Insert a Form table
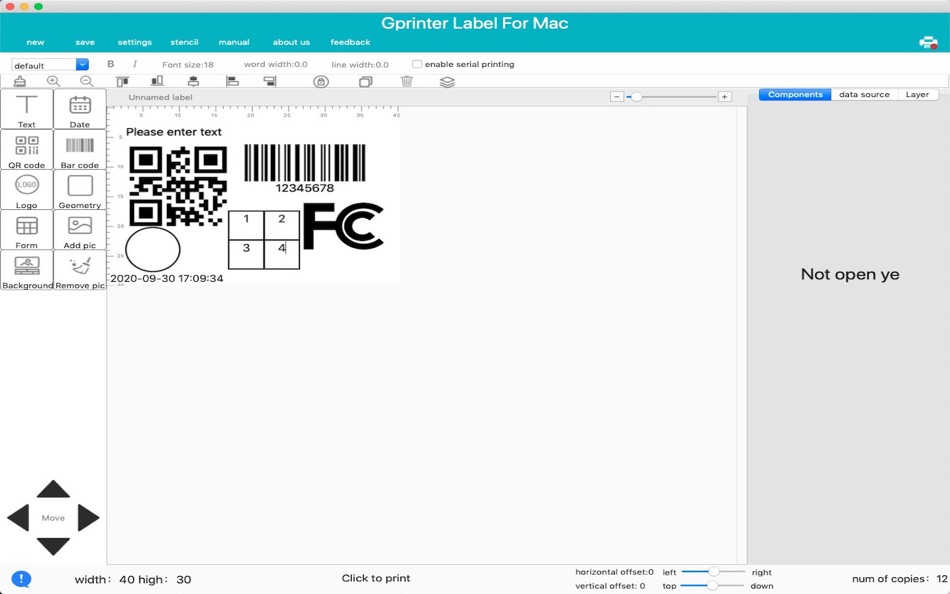 pos(27,230)
